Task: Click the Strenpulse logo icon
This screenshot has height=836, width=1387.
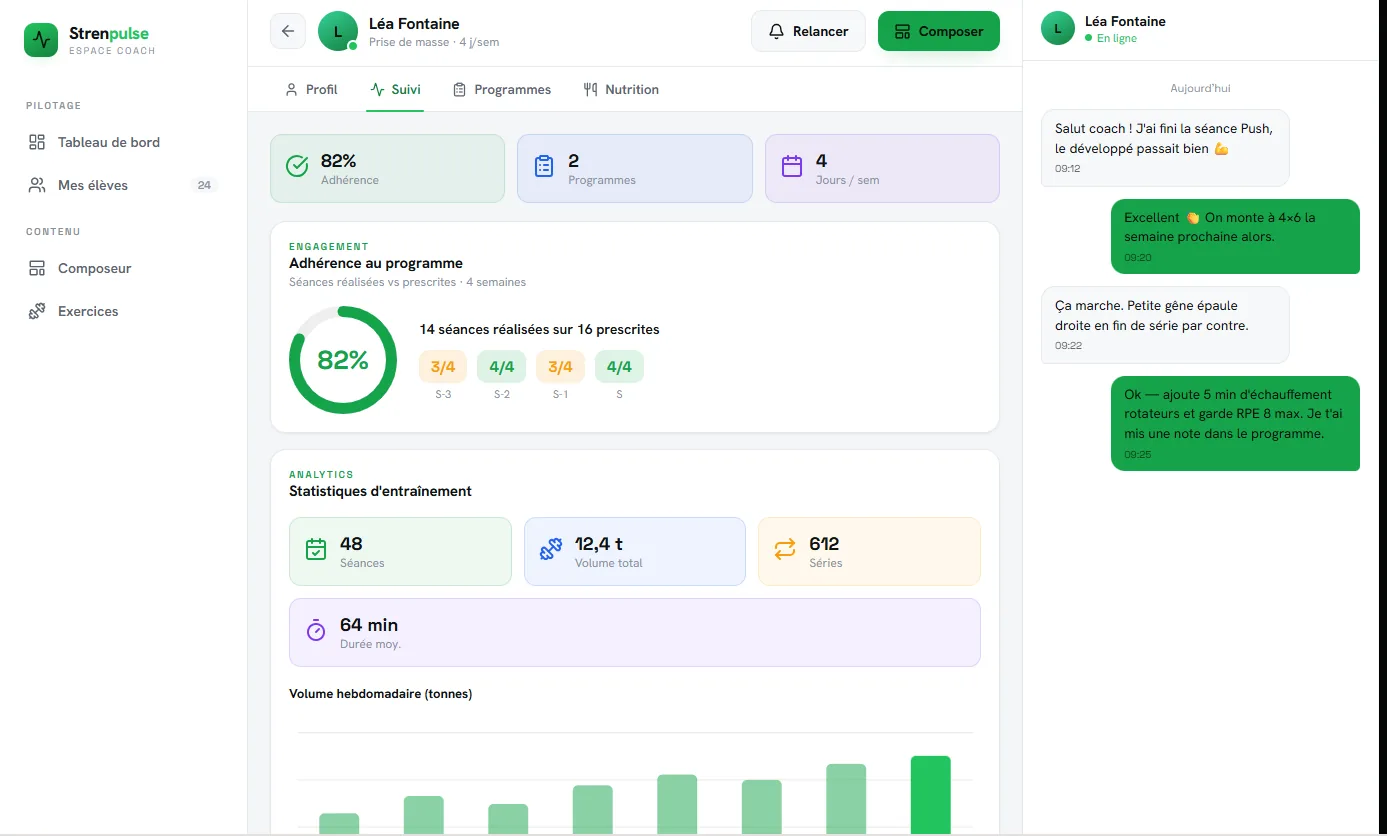Action: (41, 40)
